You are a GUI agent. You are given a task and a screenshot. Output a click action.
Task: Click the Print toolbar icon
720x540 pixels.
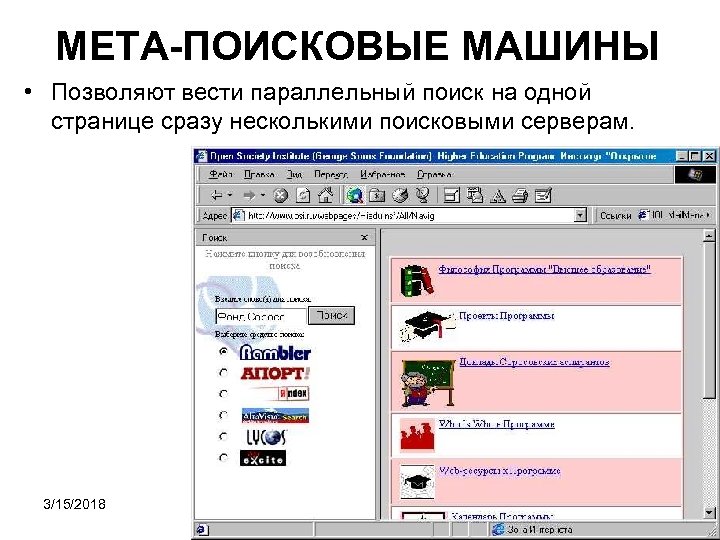520,196
